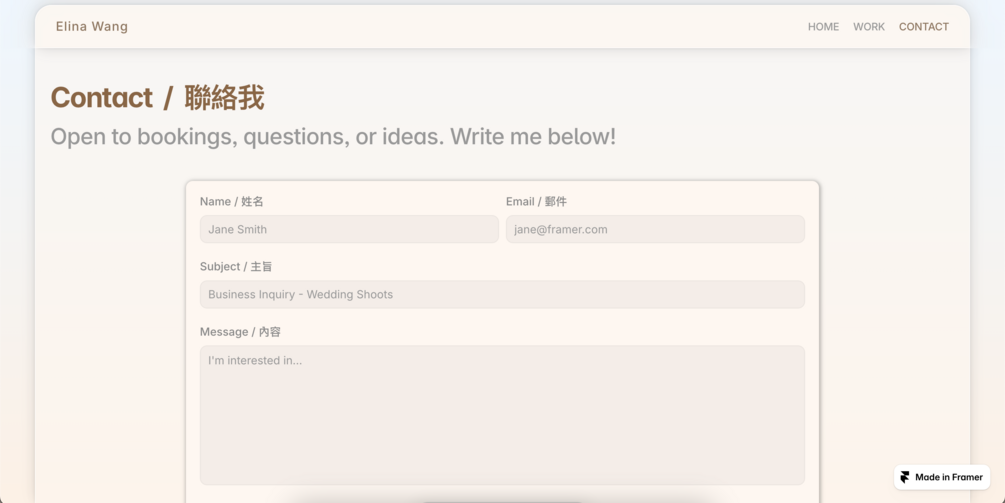Click inside the Message text area
Viewport: 1005px width, 503px height.
pos(502,415)
